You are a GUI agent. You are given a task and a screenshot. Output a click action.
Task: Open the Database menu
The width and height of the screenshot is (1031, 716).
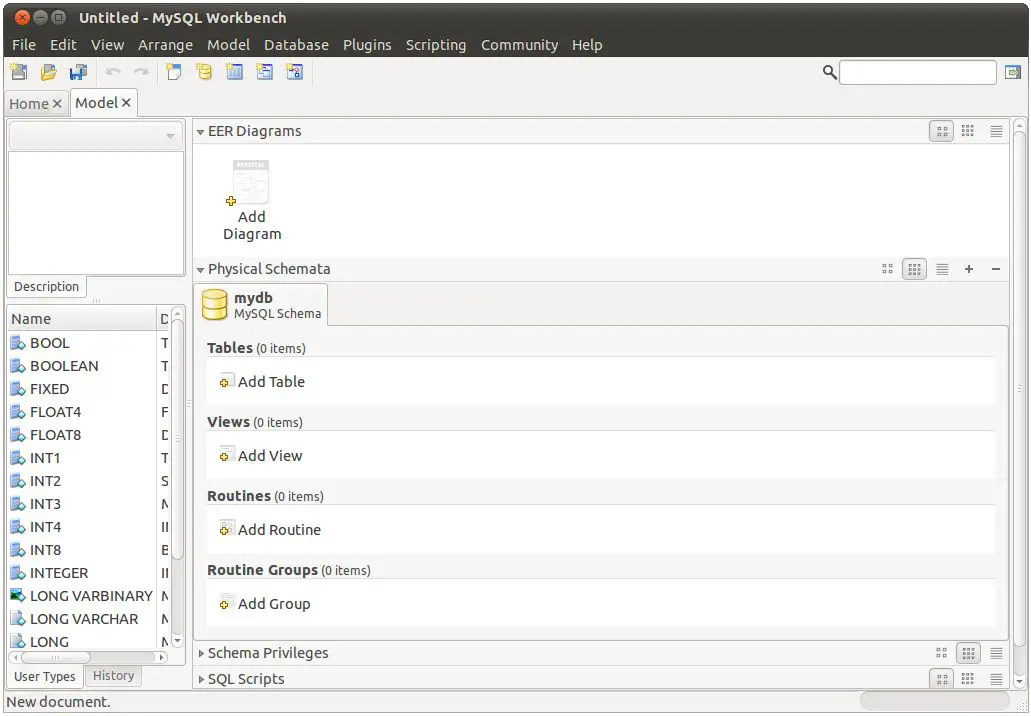(296, 45)
